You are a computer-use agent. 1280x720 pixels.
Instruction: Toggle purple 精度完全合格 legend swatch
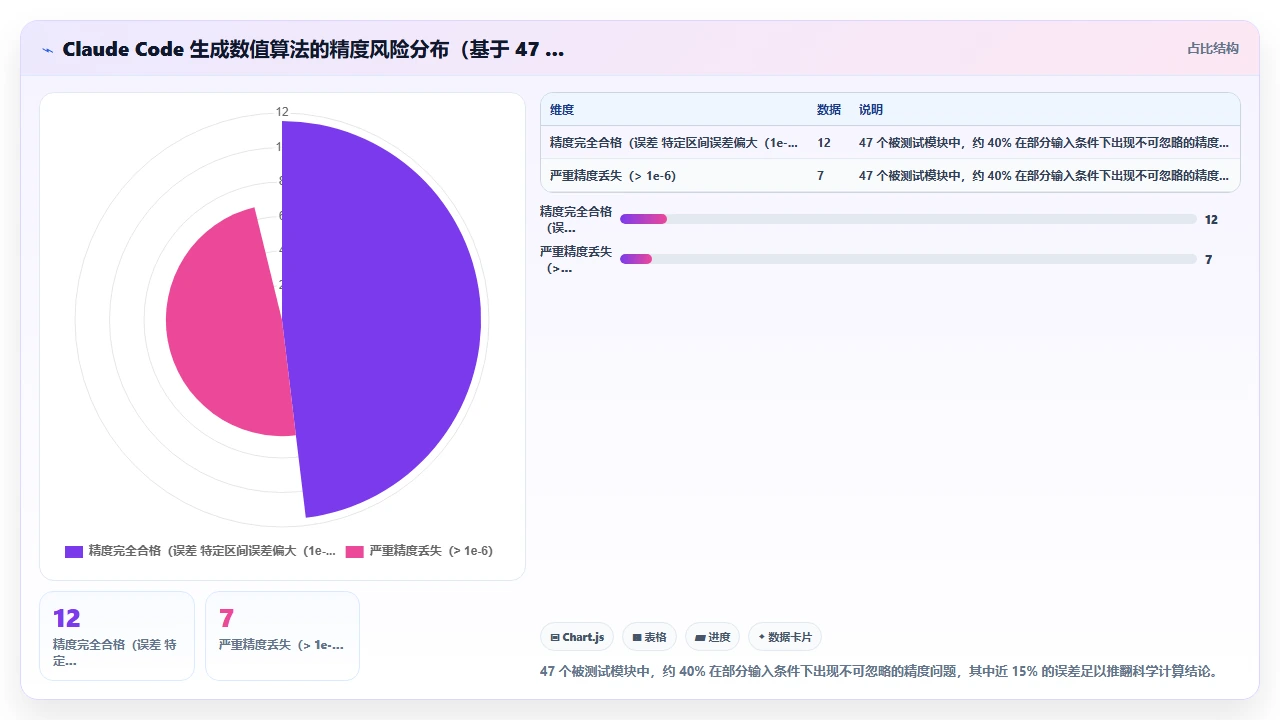(x=74, y=551)
